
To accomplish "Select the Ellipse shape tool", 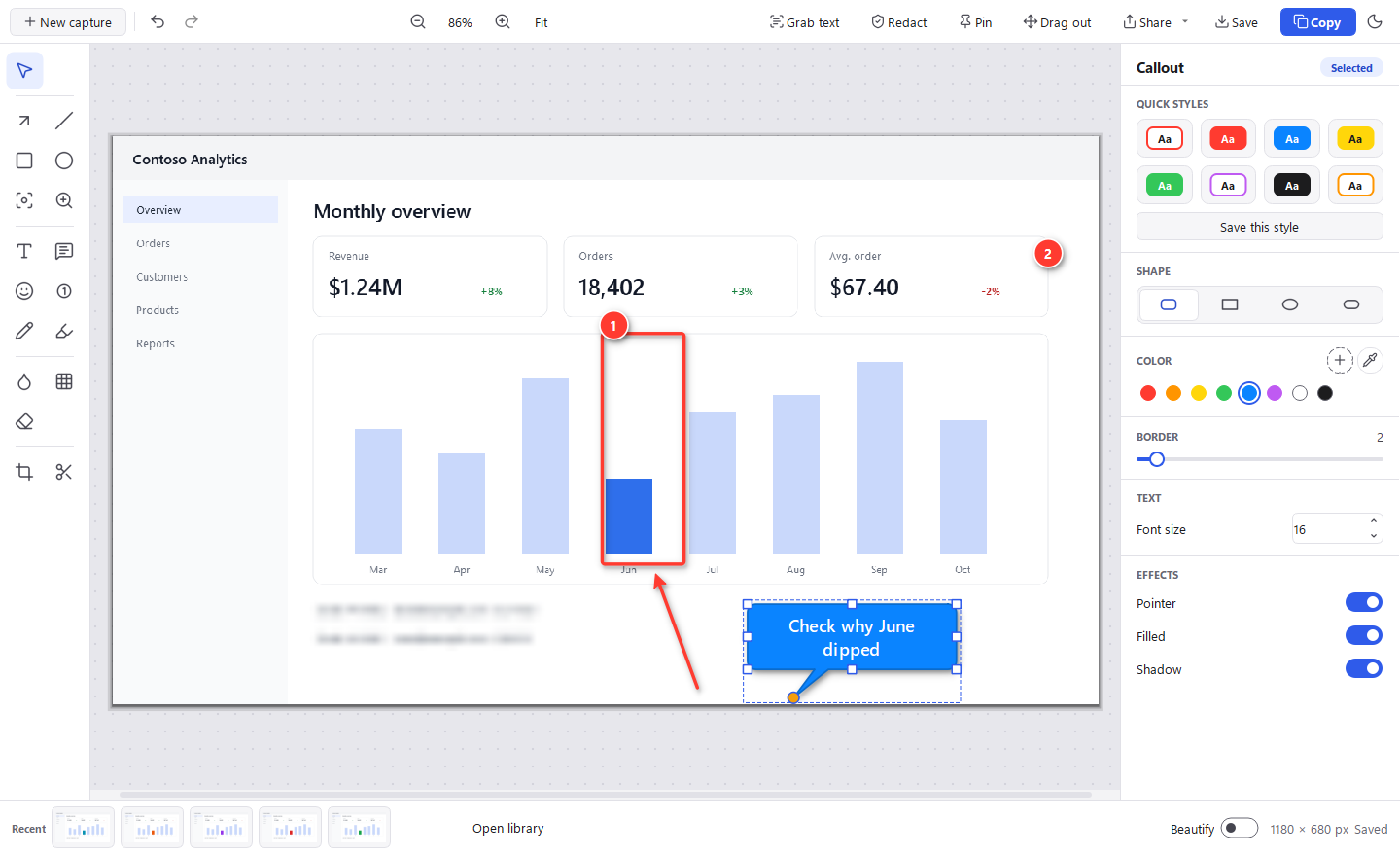I will pyautogui.click(x=64, y=160).
